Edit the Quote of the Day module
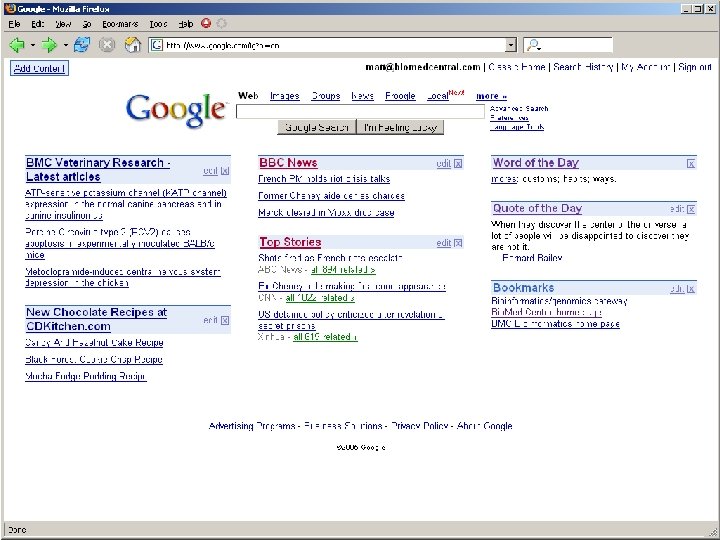Image resolution: width=720 pixels, height=540 pixels. click(677, 209)
